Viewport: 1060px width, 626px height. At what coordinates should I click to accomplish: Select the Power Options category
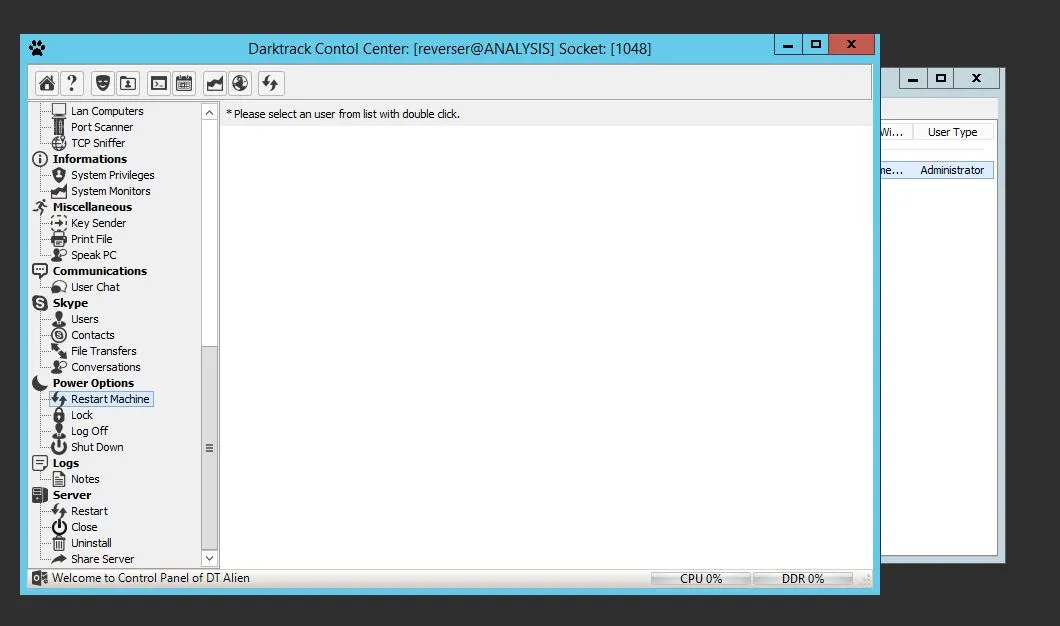click(93, 383)
